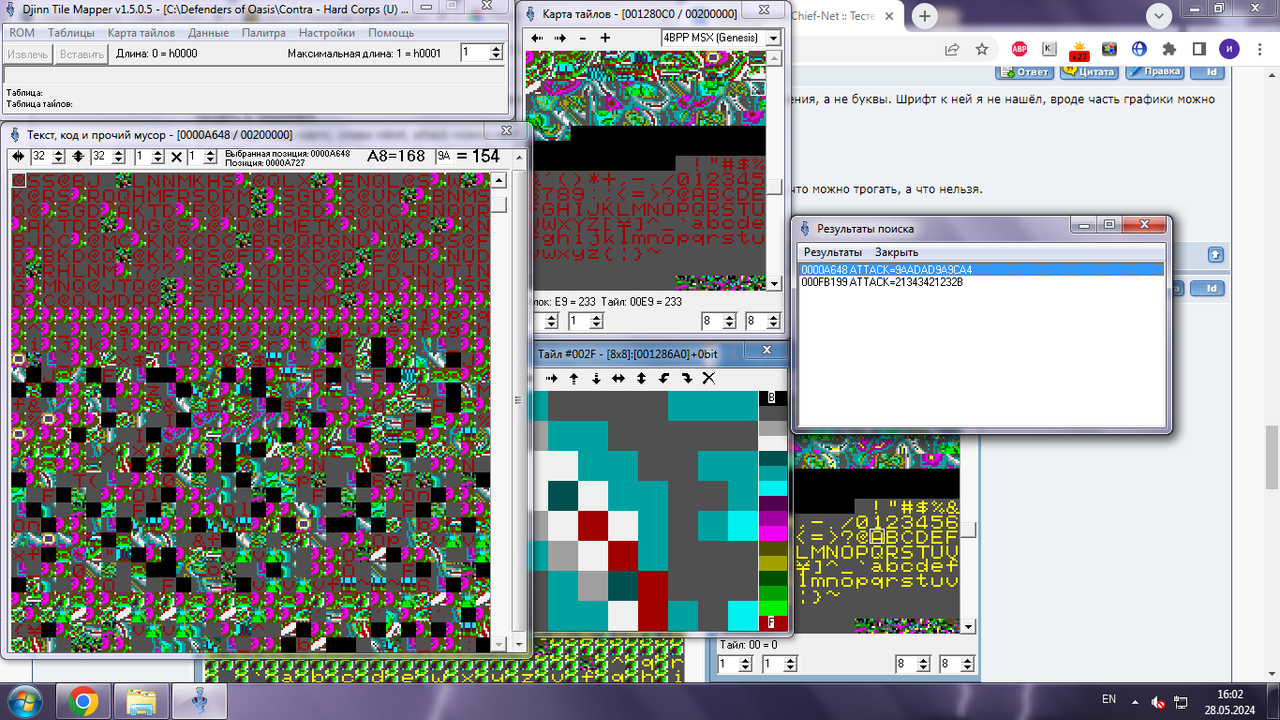This screenshot has width=1280, height=720.
Task: Click the K extension icon in Chrome
Action: tap(1049, 49)
